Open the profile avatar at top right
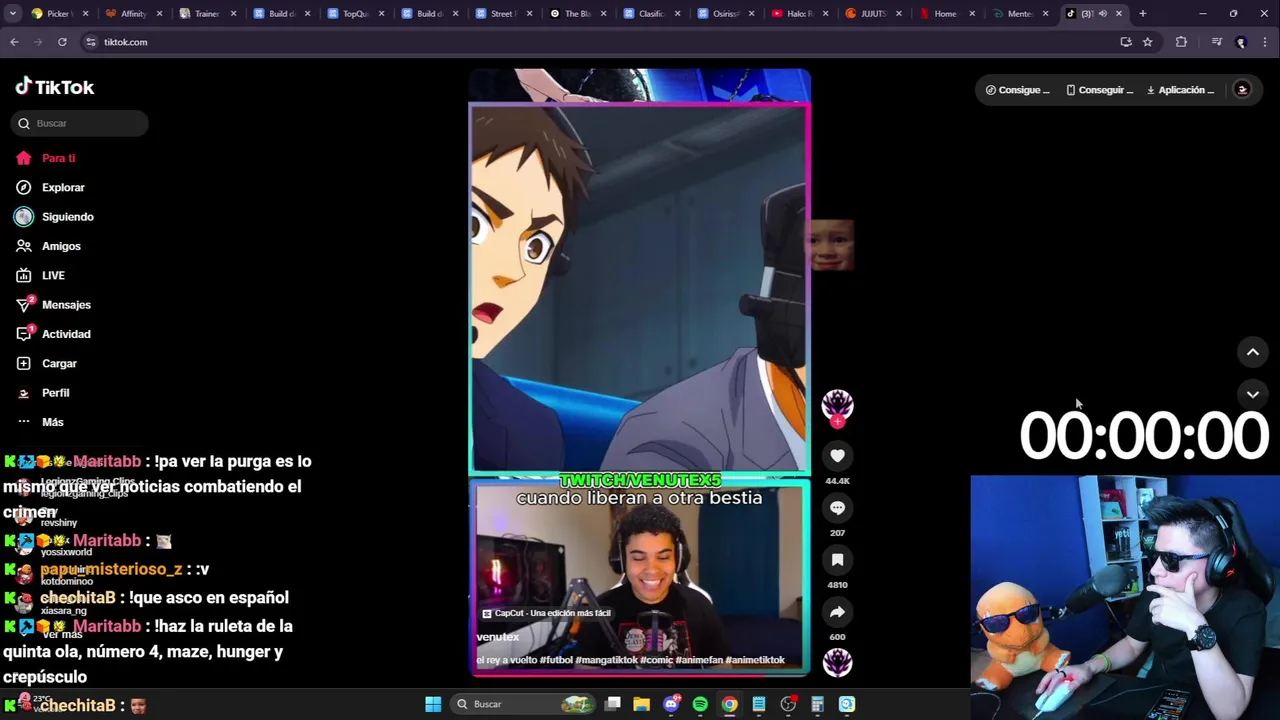The width and height of the screenshot is (1280, 720). tap(1242, 90)
